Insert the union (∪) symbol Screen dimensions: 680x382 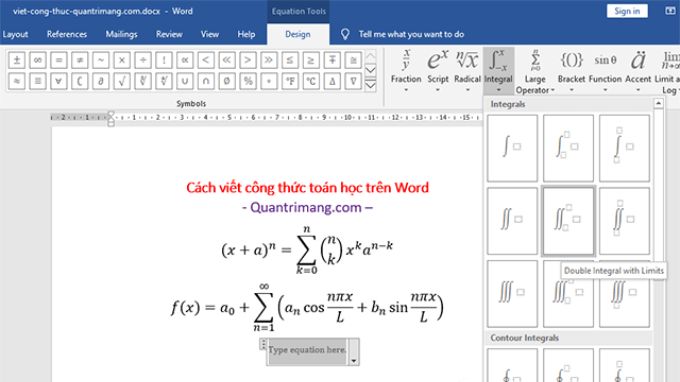pyautogui.click(x=185, y=81)
